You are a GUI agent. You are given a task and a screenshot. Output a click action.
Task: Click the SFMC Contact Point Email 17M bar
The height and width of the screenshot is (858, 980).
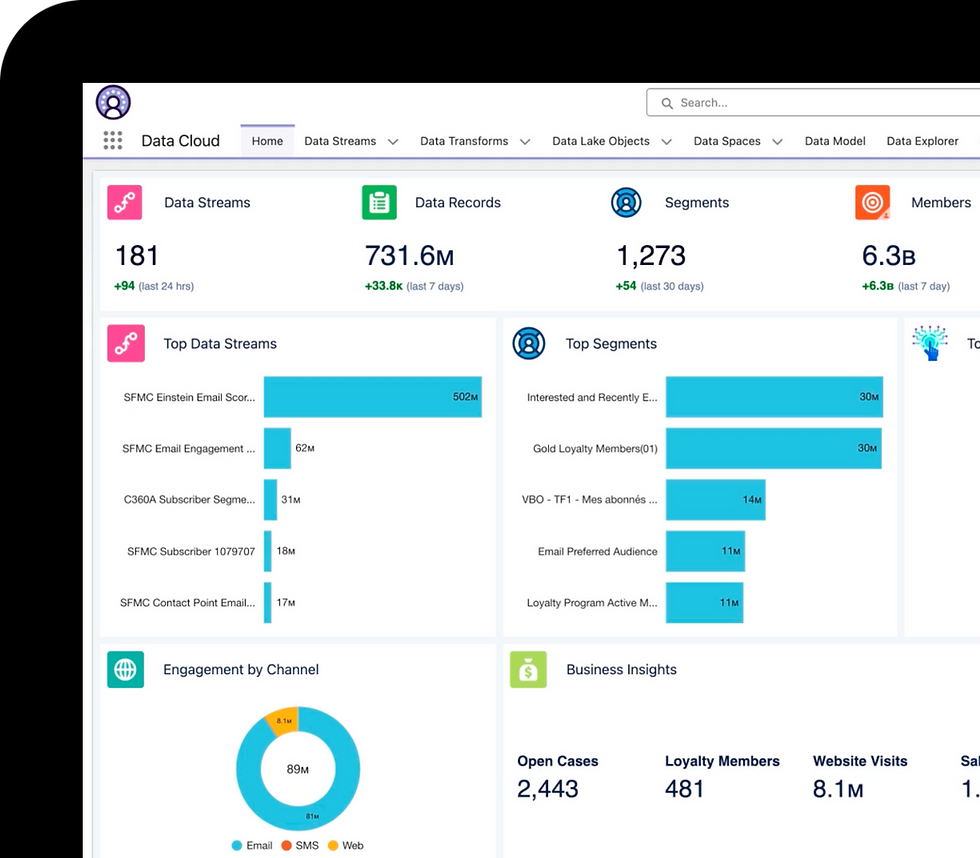(x=268, y=602)
